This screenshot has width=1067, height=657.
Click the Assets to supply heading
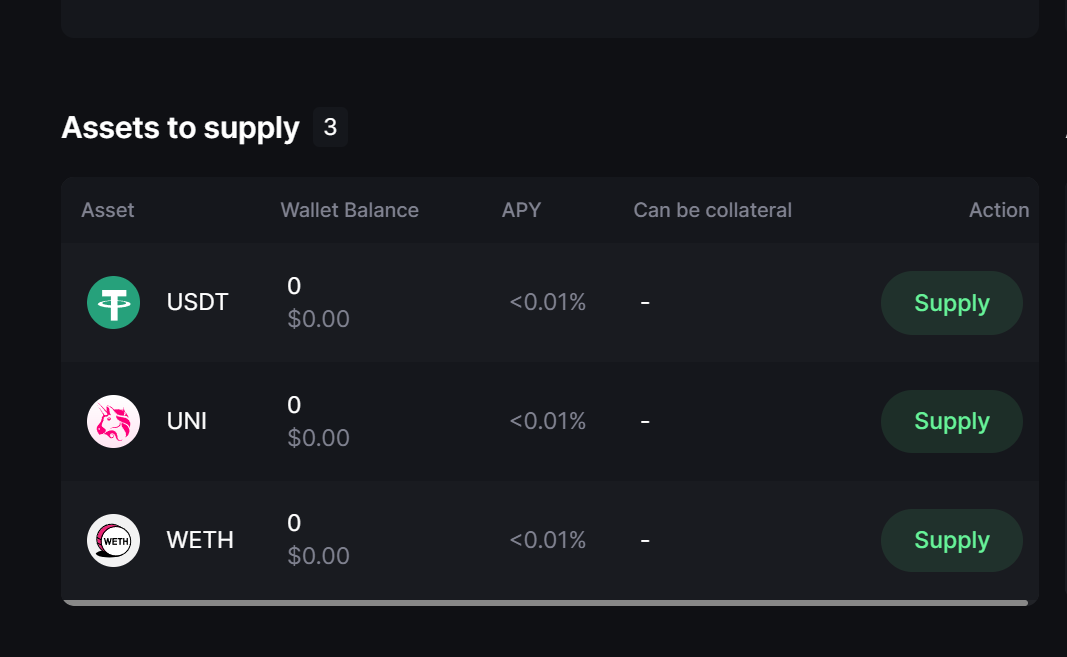pos(180,128)
